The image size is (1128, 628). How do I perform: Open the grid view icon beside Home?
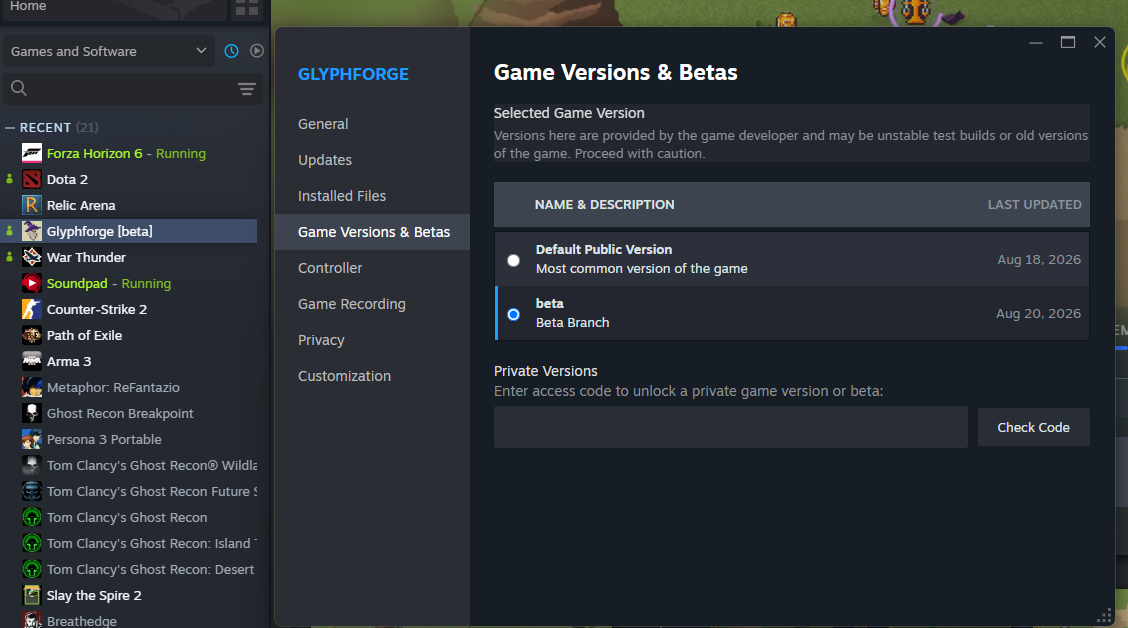coord(247,8)
